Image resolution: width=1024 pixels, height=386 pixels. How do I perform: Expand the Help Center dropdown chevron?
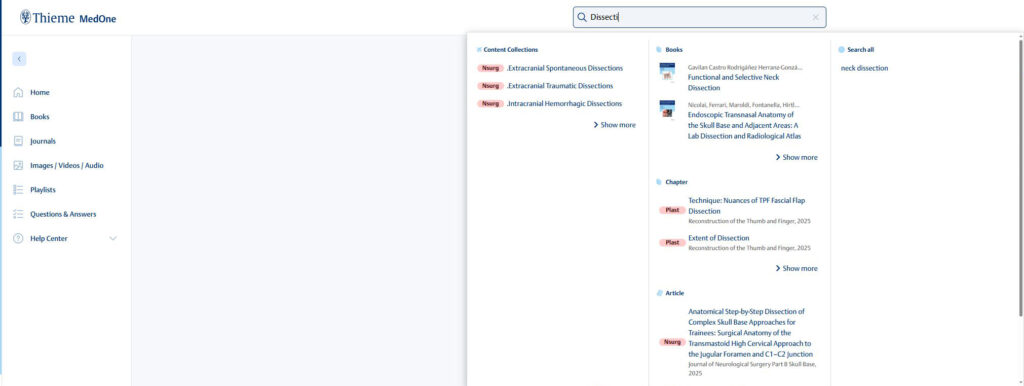pyautogui.click(x=113, y=238)
